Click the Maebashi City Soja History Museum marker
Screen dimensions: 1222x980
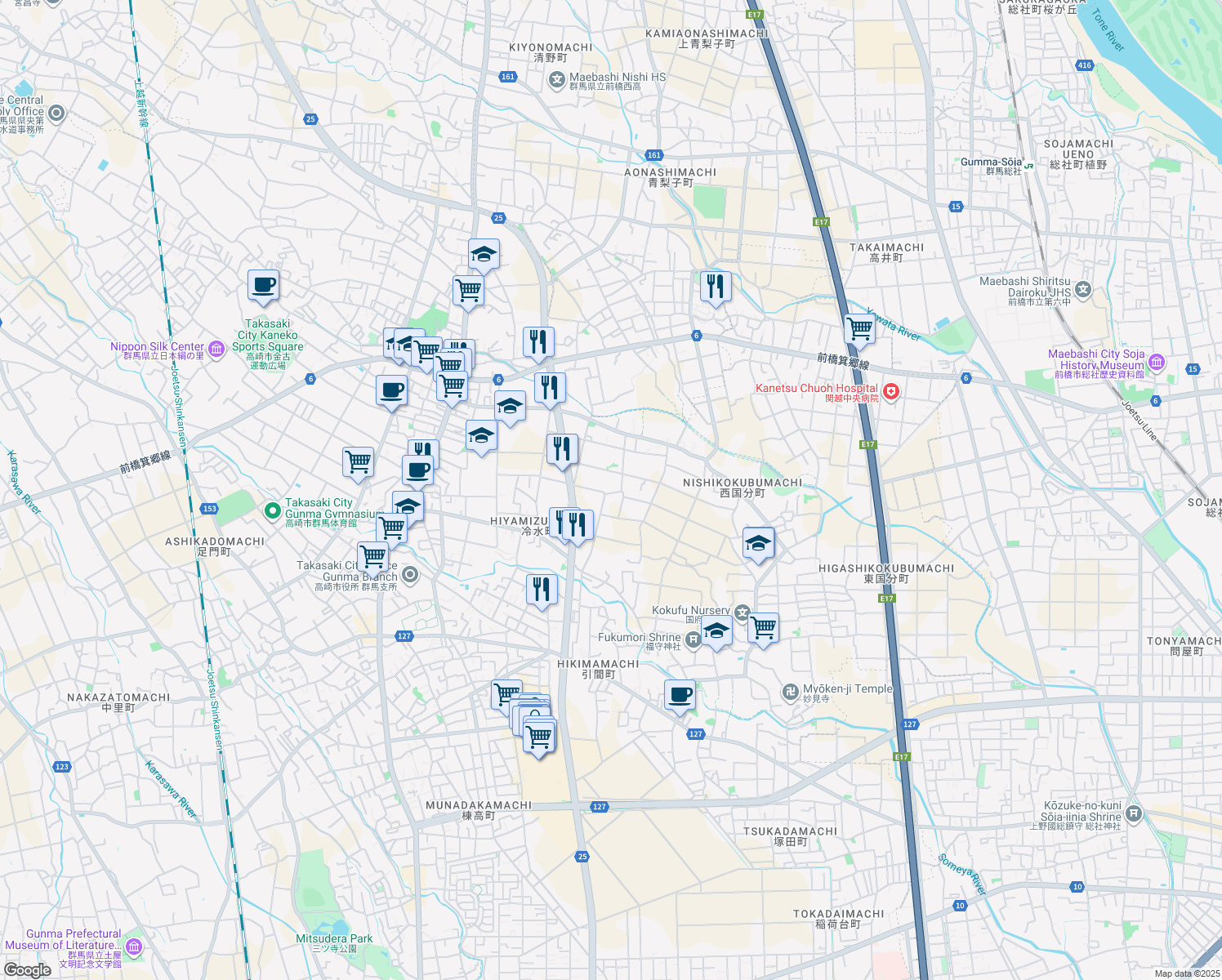pos(1155,362)
